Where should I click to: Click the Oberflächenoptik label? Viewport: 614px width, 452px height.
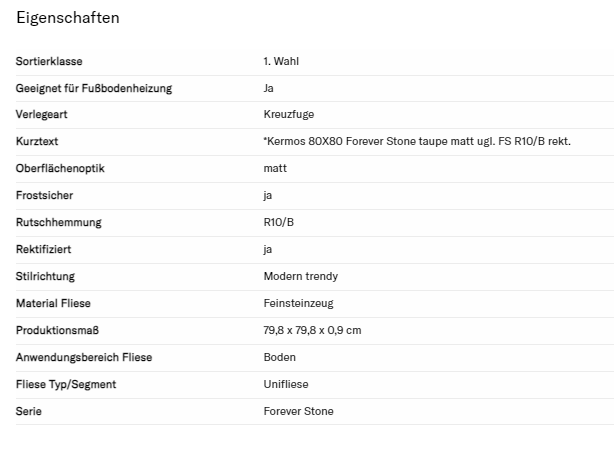(59, 169)
